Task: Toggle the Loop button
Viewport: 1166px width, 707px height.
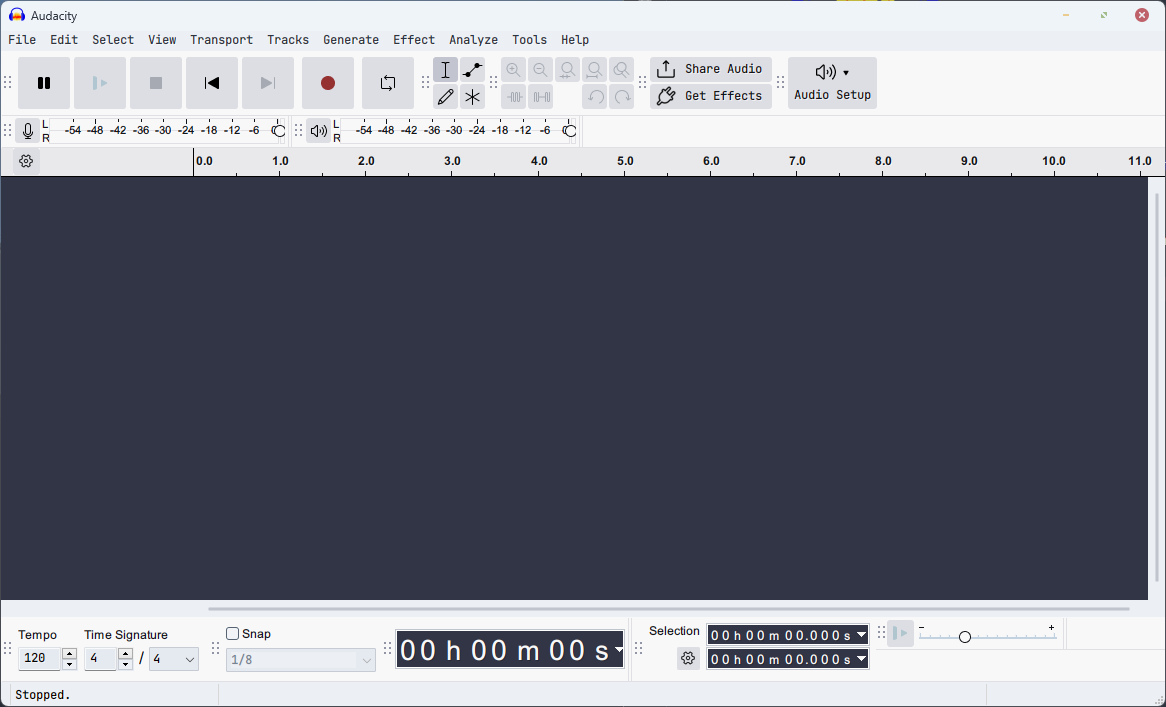Action: click(x=388, y=83)
